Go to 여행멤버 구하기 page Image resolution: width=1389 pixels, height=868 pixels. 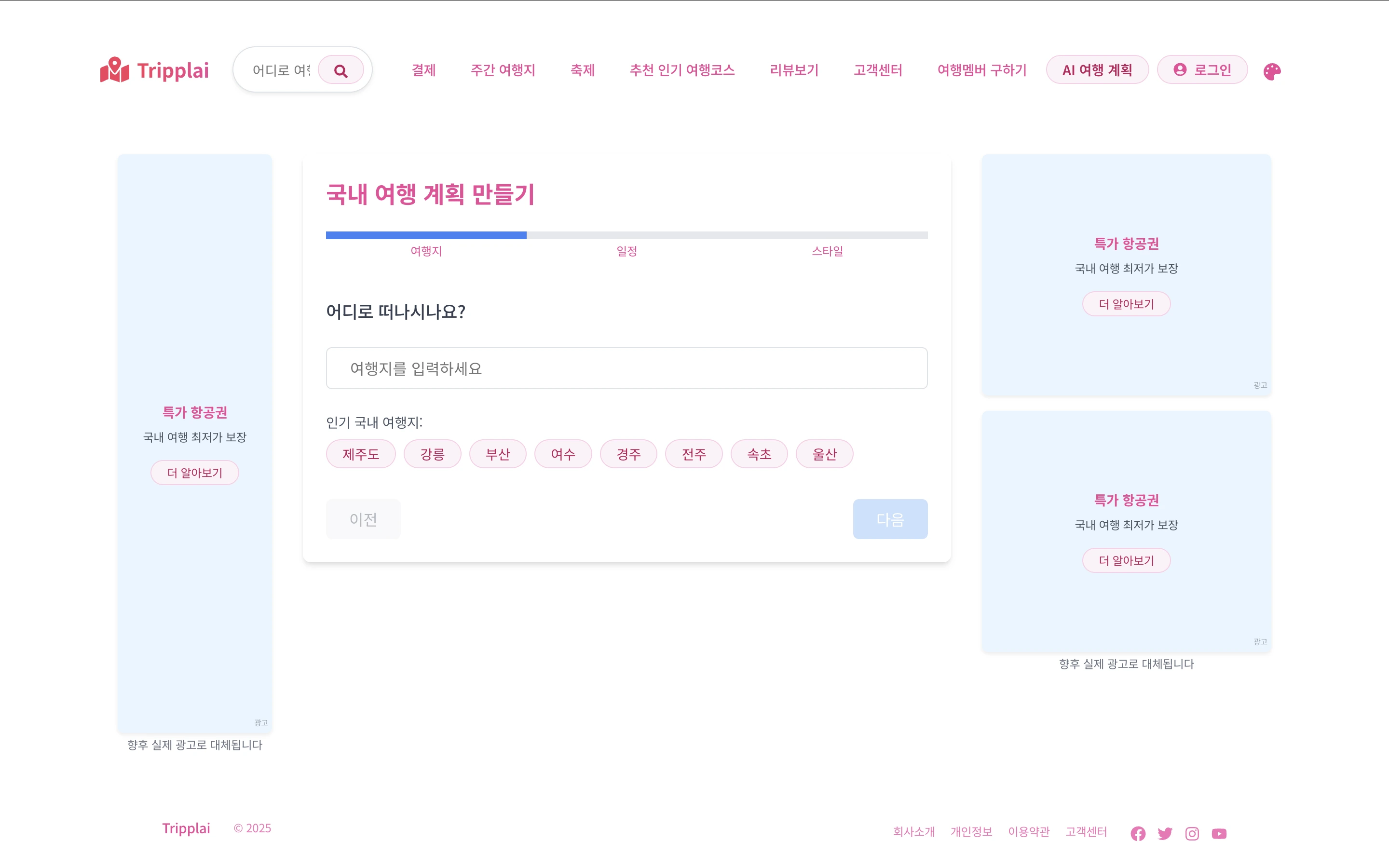pos(981,70)
